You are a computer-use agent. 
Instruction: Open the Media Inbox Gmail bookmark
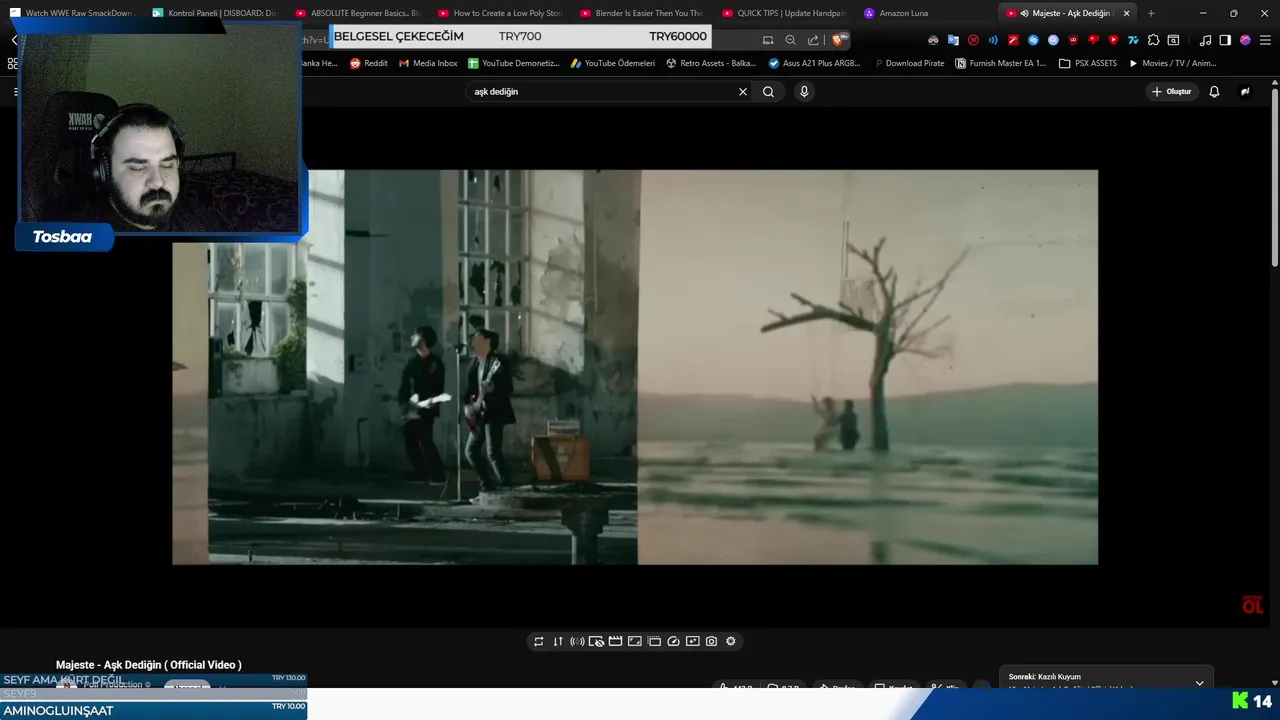tap(428, 63)
